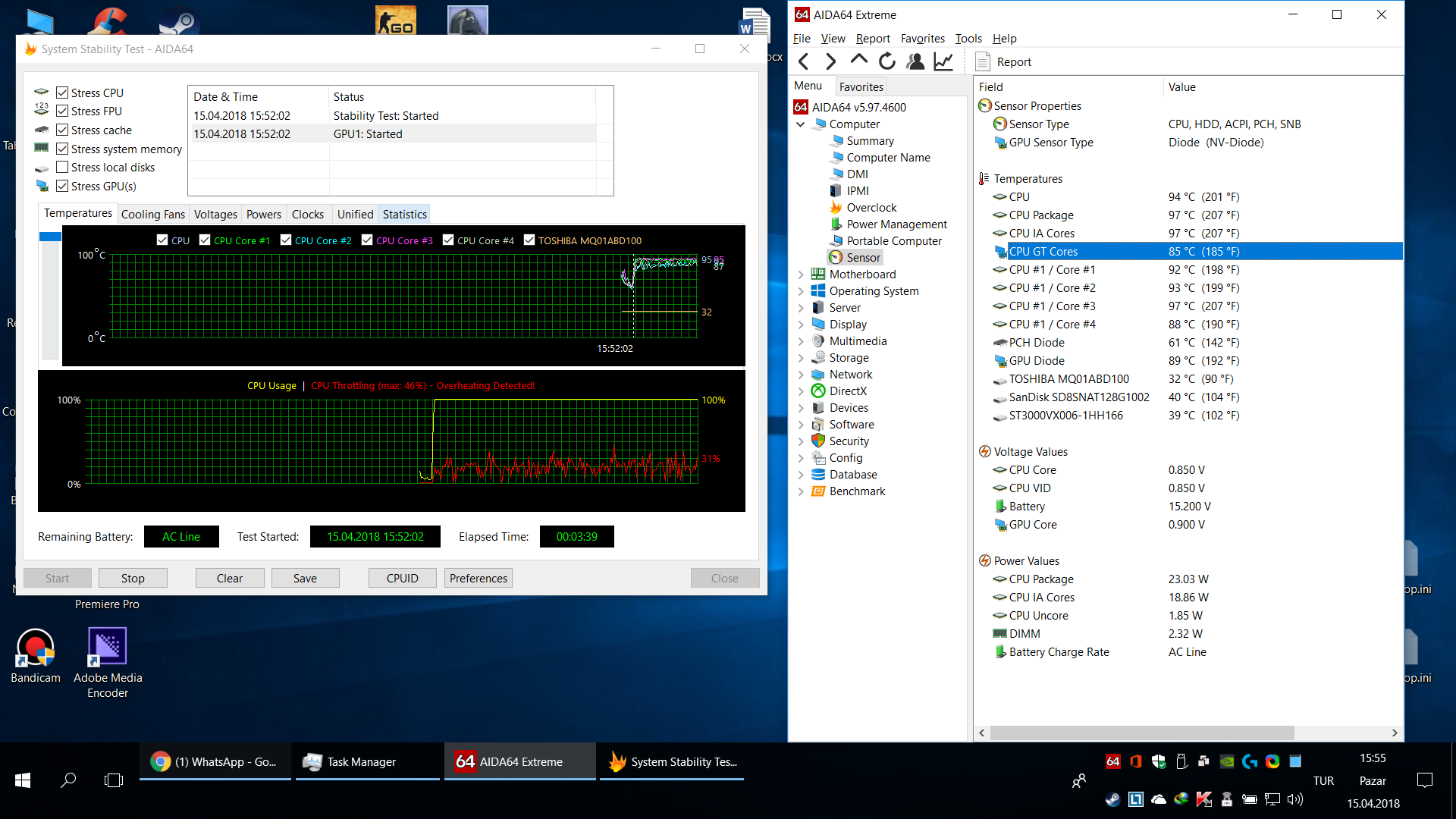Stop the stability test

(x=133, y=578)
